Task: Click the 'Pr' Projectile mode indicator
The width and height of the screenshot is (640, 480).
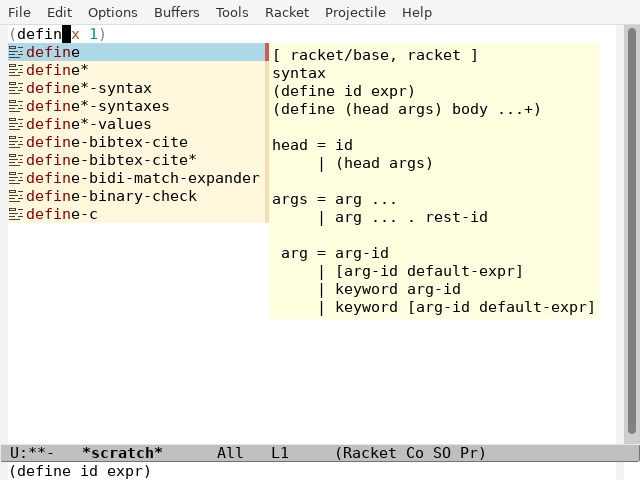Action: pyautogui.click(x=468, y=453)
